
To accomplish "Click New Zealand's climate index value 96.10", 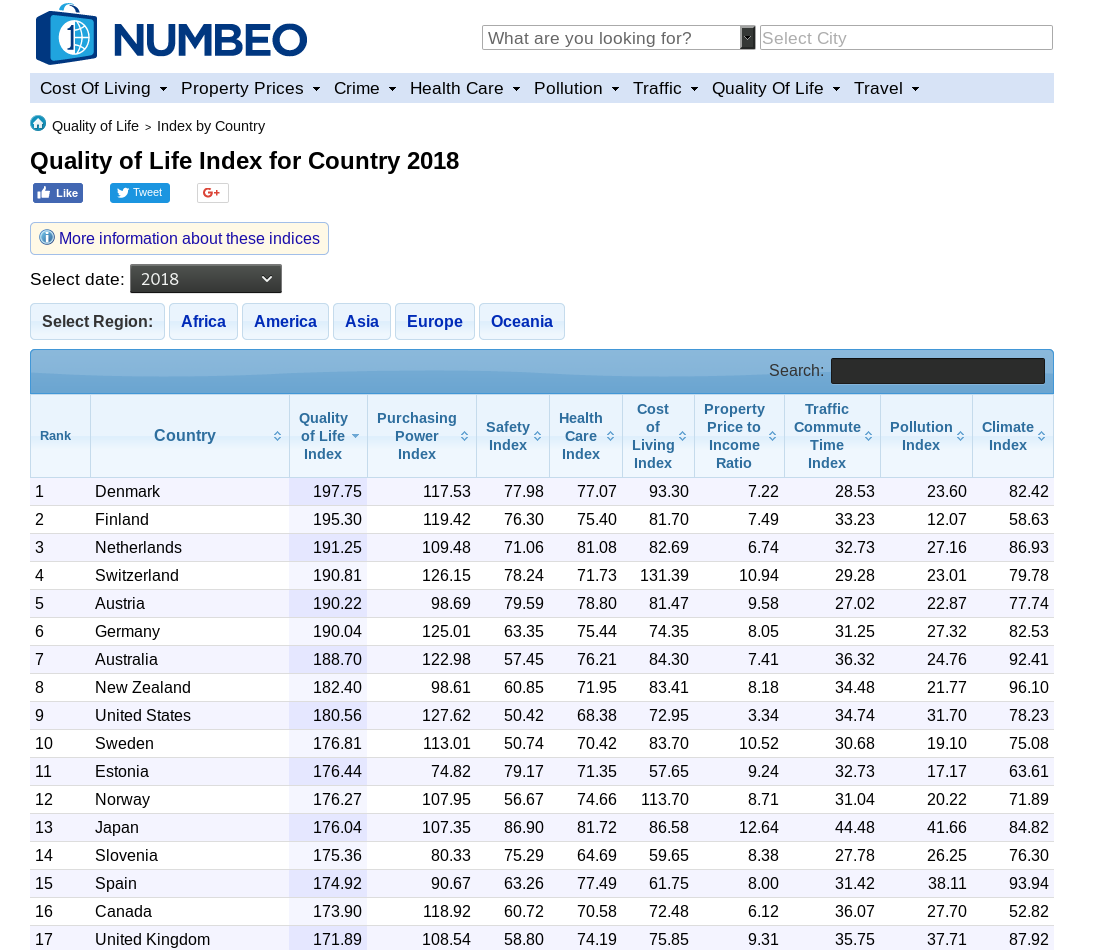I will pos(1028,688).
